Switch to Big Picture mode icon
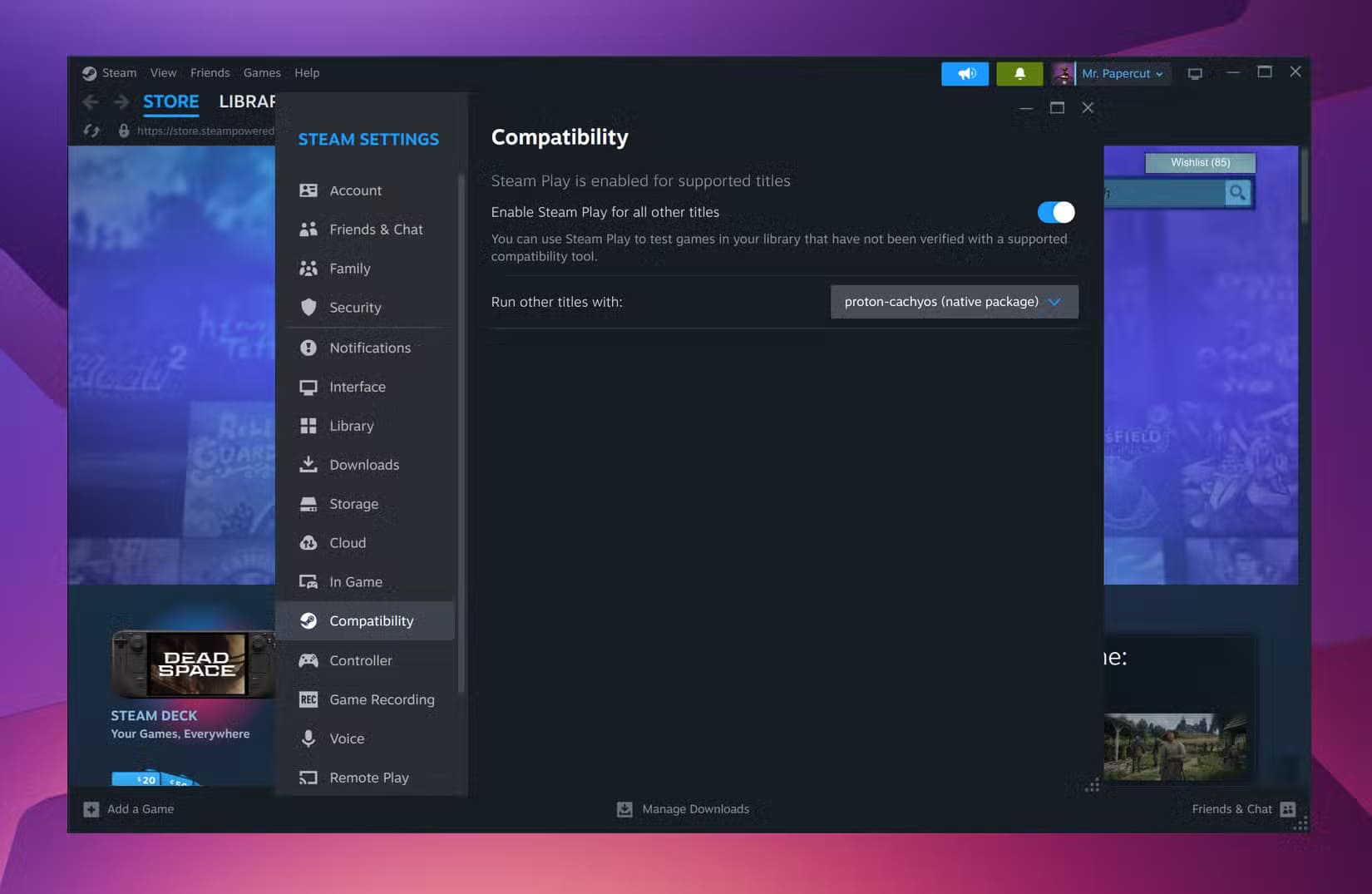1372x894 pixels. 1195,73
